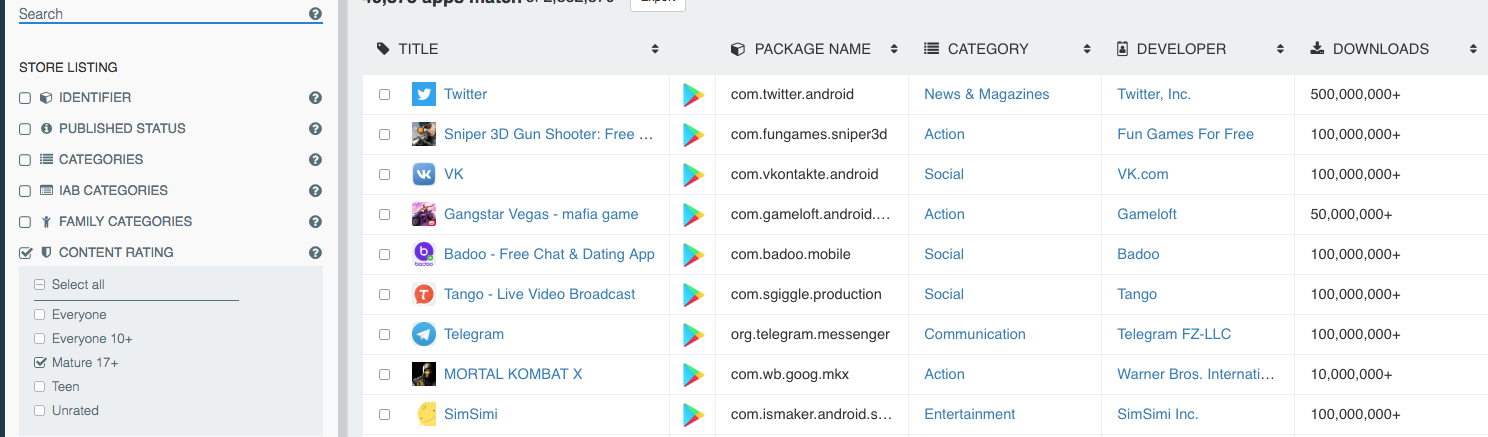The width and height of the screenshot is (1488, 437).
Task: Enable the PUBLISHED STATUS filter checkbox
Action: click(25, 129)
